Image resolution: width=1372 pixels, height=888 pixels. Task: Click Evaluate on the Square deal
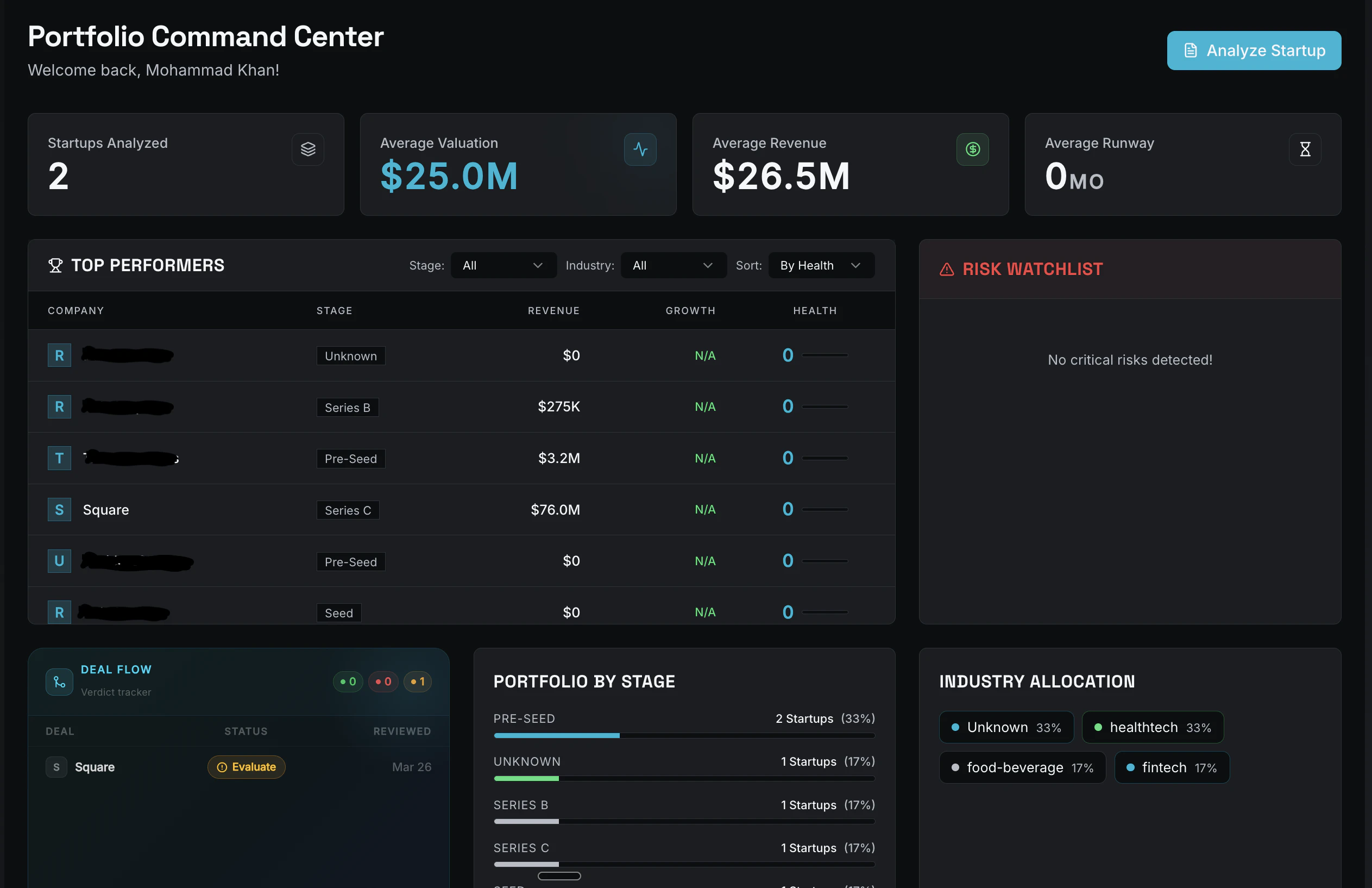pos(247,767)
